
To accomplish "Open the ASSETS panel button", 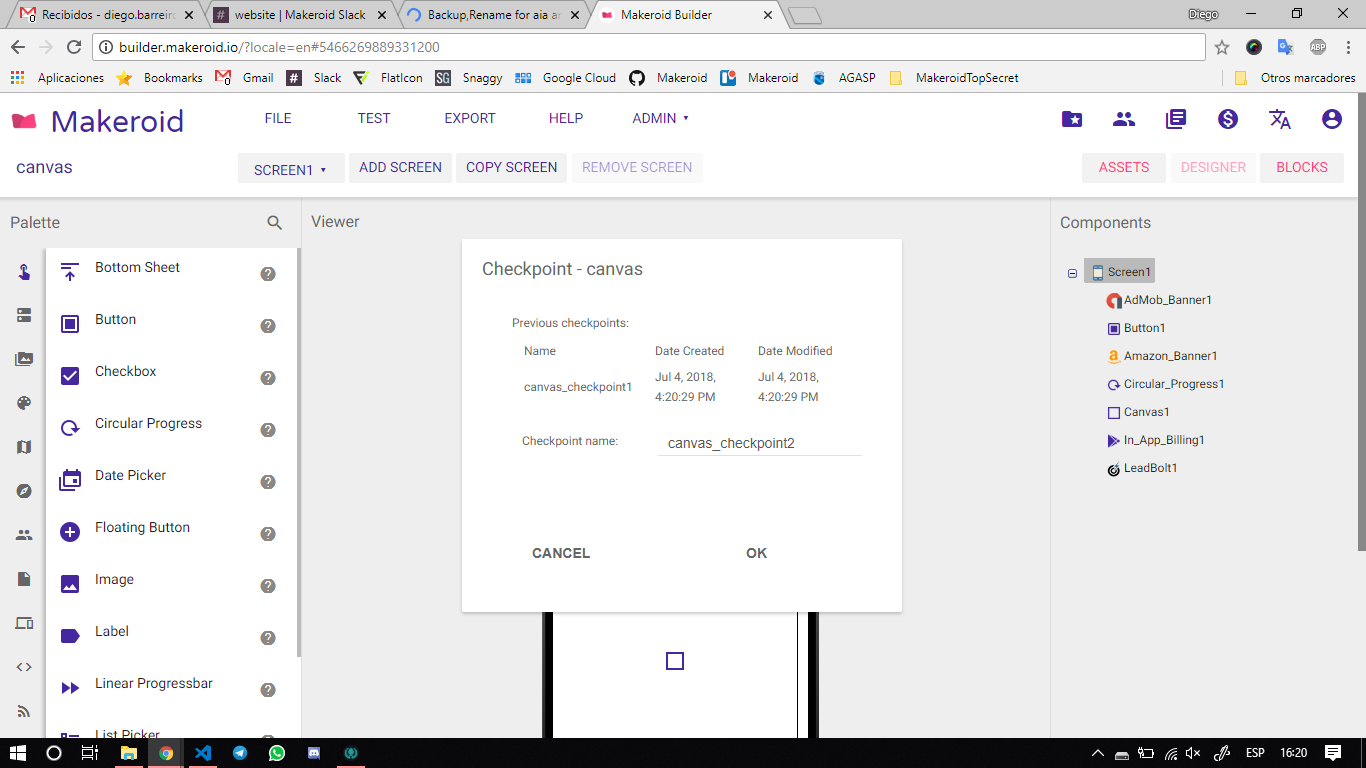I will (x=1124, y=168).
